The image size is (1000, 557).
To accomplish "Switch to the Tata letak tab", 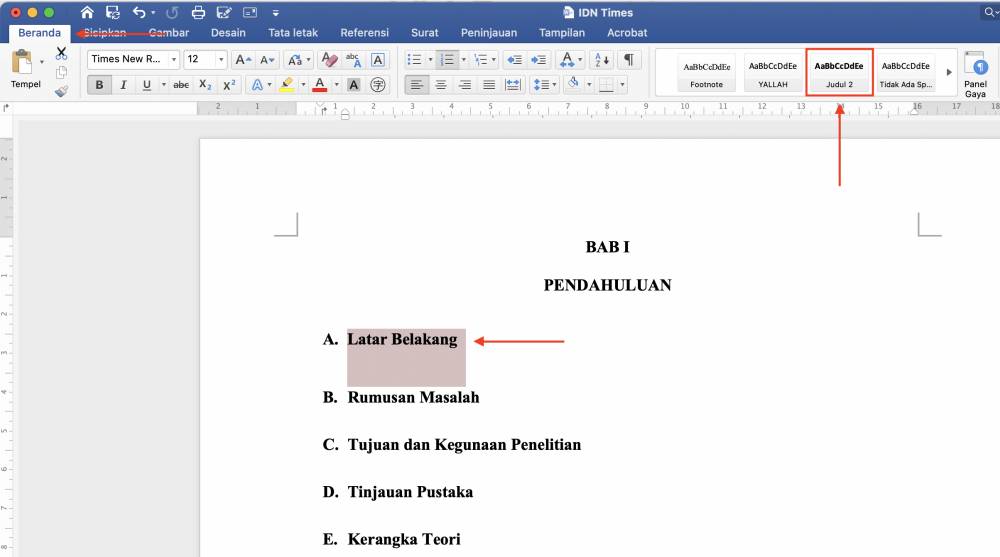I will (293, 33).
